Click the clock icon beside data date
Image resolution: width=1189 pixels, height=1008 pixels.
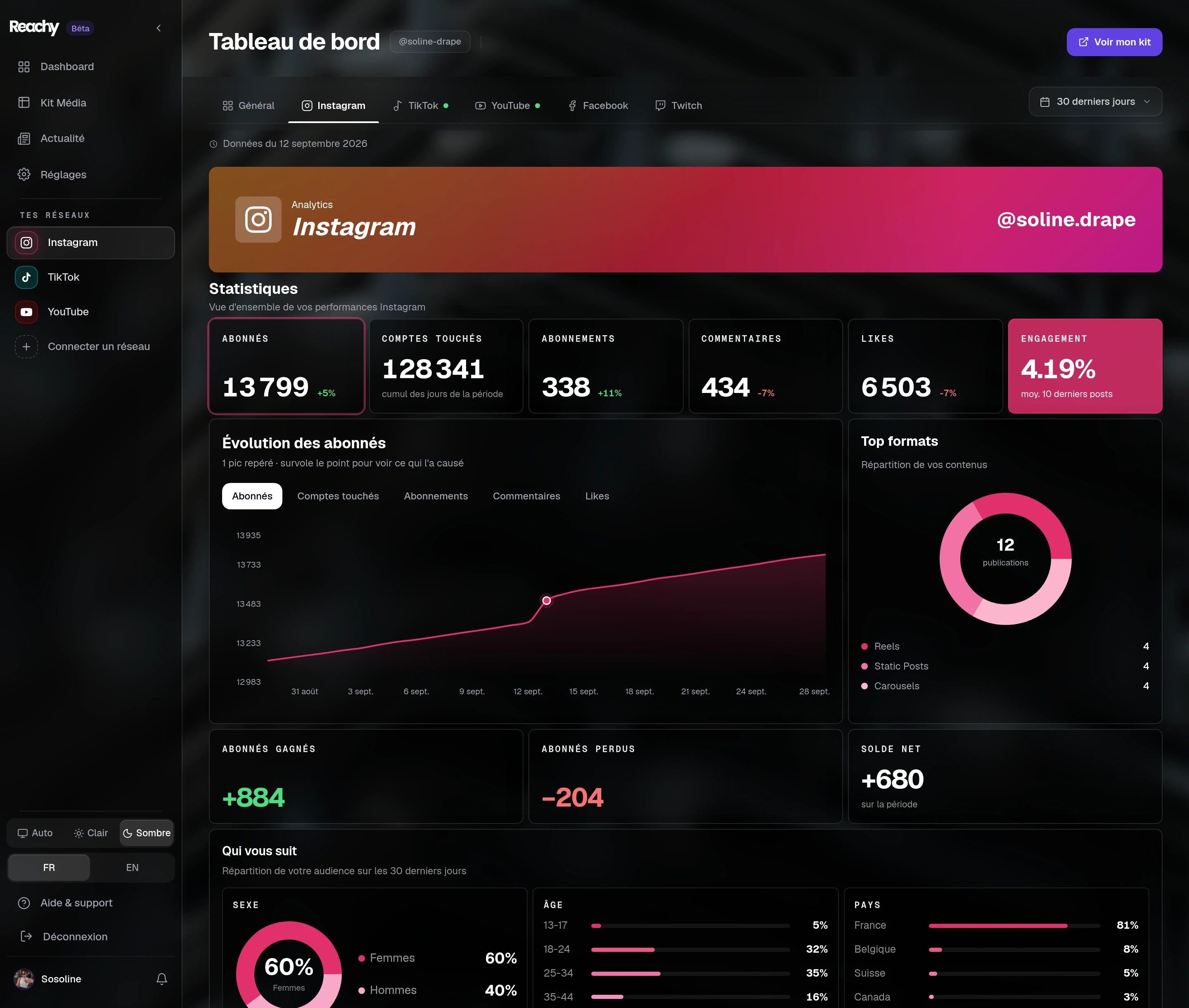(x=213, y=144)
